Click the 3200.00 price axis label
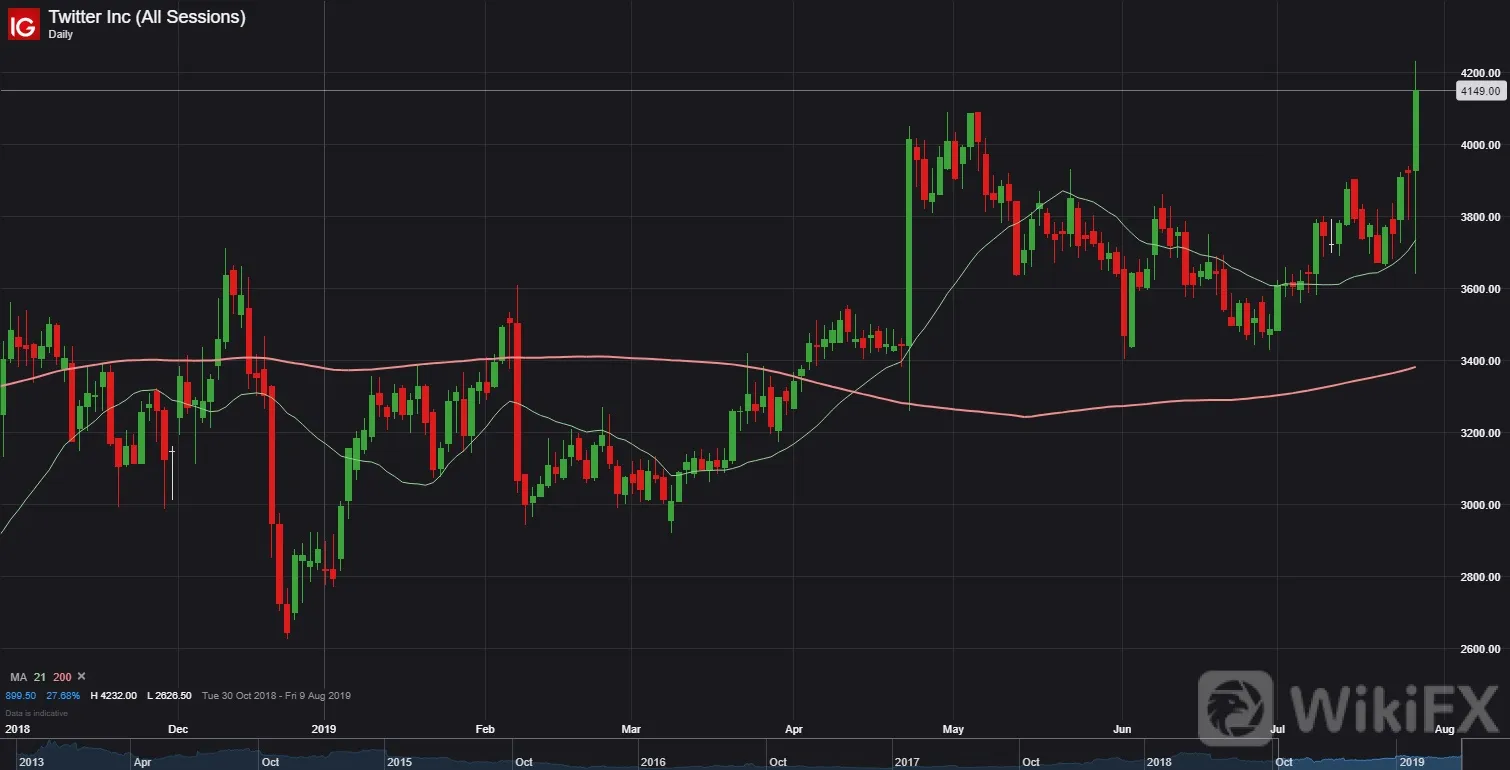This screenshot has width=1510, height=770. (1480, 433)
